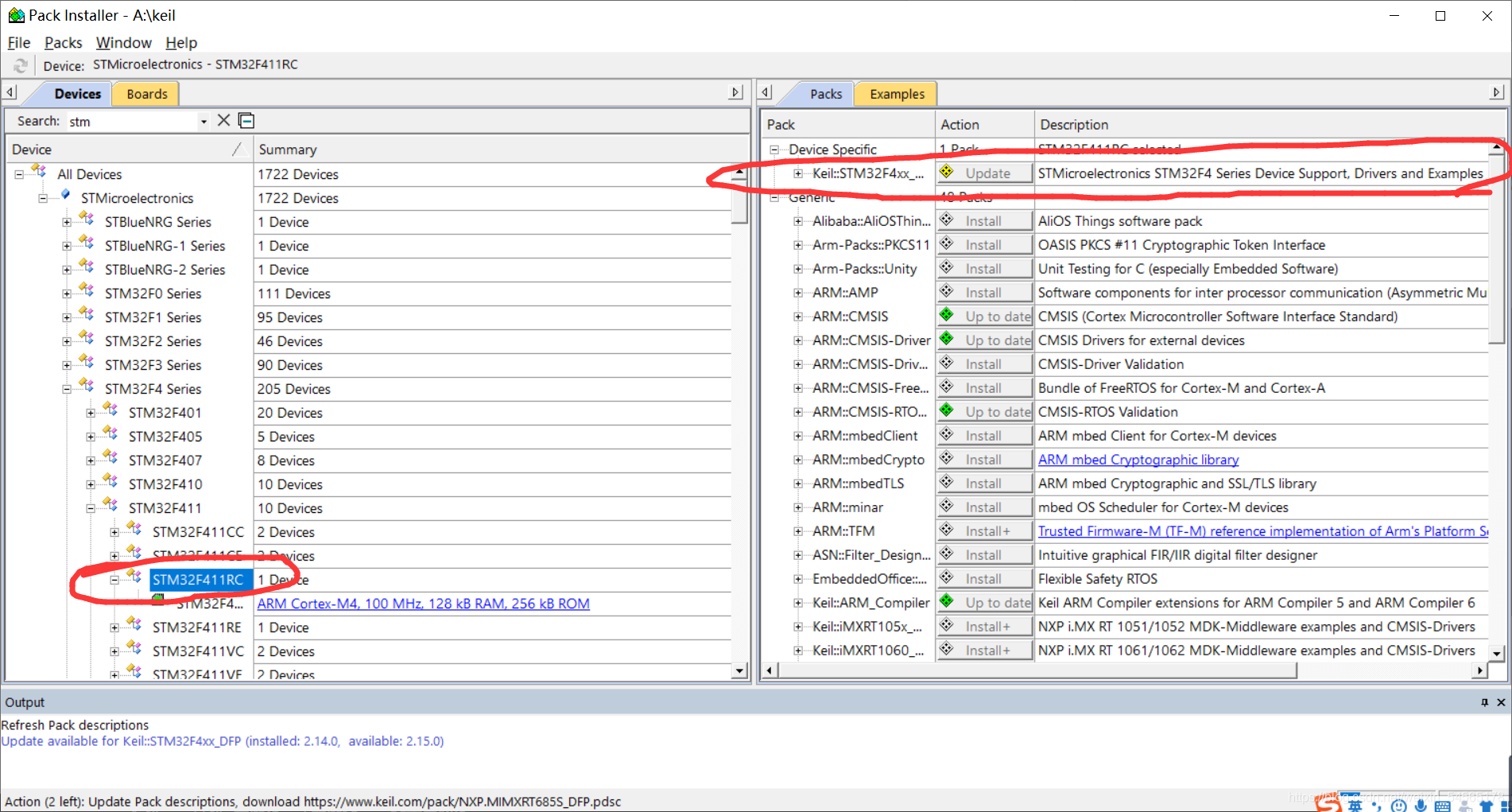Click into the Search input field

[x=131, y=122]
